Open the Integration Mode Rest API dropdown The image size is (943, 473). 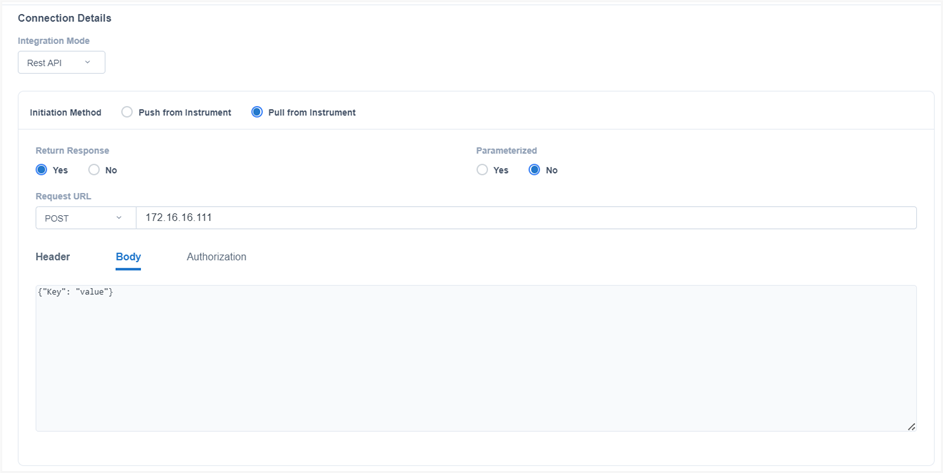pos(61,63)
